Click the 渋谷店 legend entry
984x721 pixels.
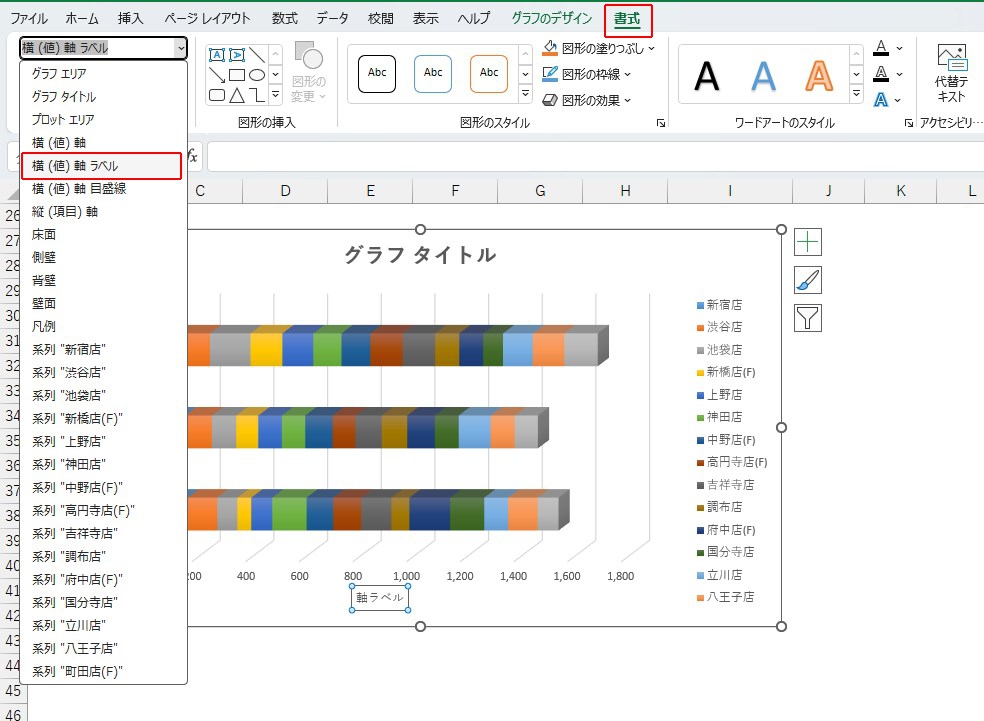coord(724,327)
